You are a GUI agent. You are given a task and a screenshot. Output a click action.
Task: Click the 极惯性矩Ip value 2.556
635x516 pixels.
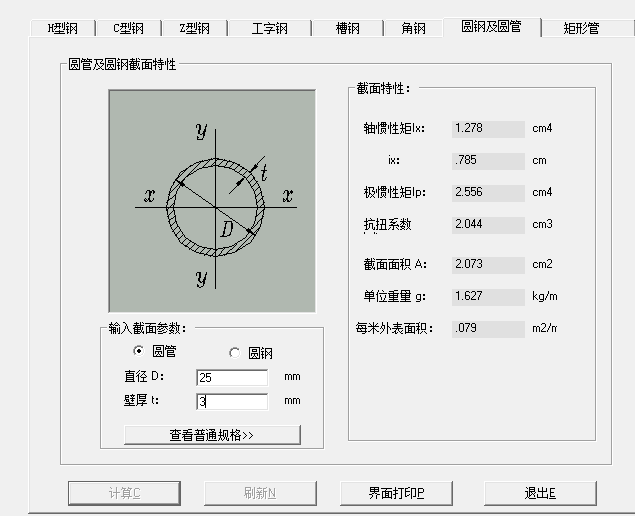tap(488, 193)
